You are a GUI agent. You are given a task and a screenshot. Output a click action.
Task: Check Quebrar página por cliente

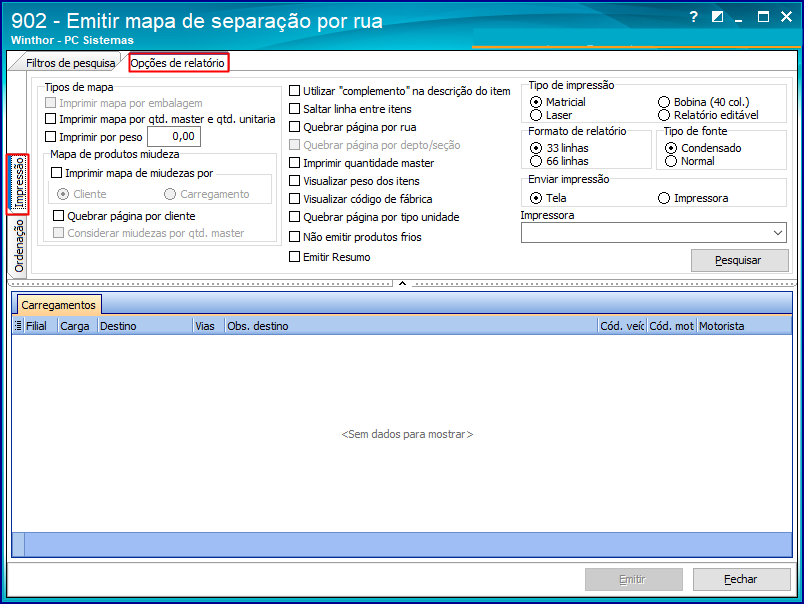pos(58,216)
